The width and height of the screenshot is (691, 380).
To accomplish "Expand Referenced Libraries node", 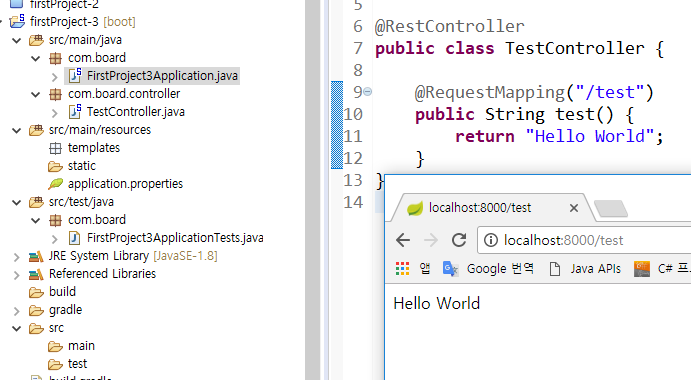I will point(17,275).
